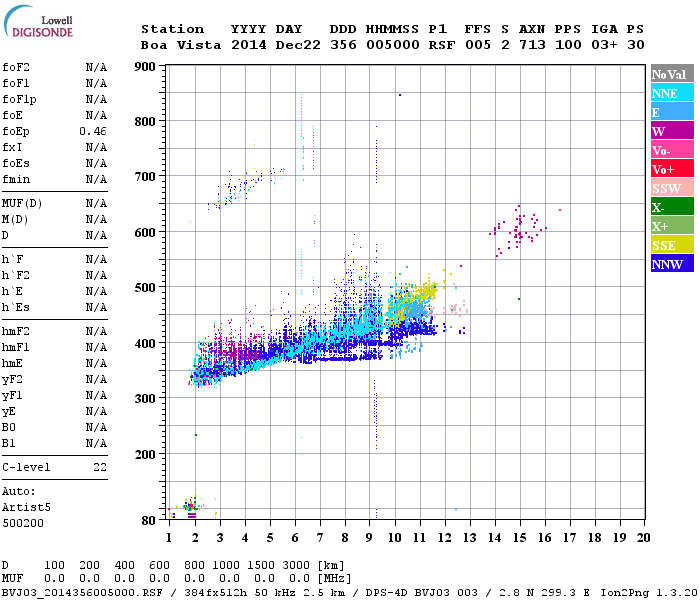Click the foEs parameter label
The height and width of the screenshot is (600, 700).
pos(16,163)
